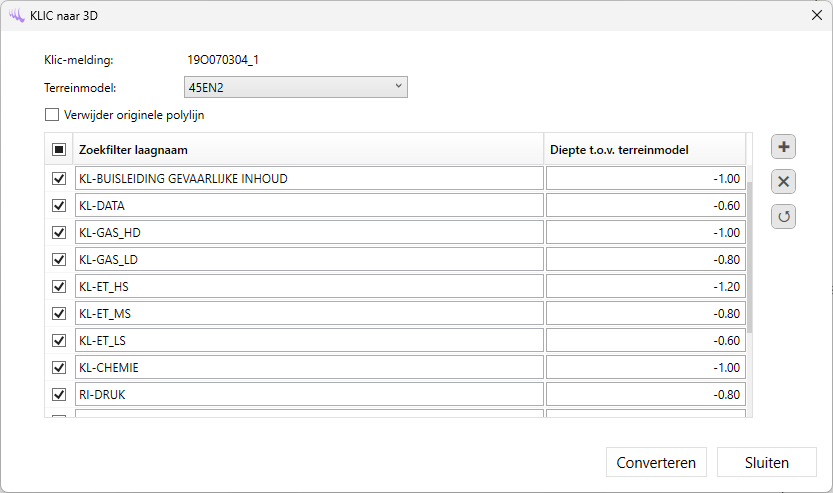Click the KL-GAS_LD depth value field
Screen dimensions: 833x493
click(x=645, y=260)
